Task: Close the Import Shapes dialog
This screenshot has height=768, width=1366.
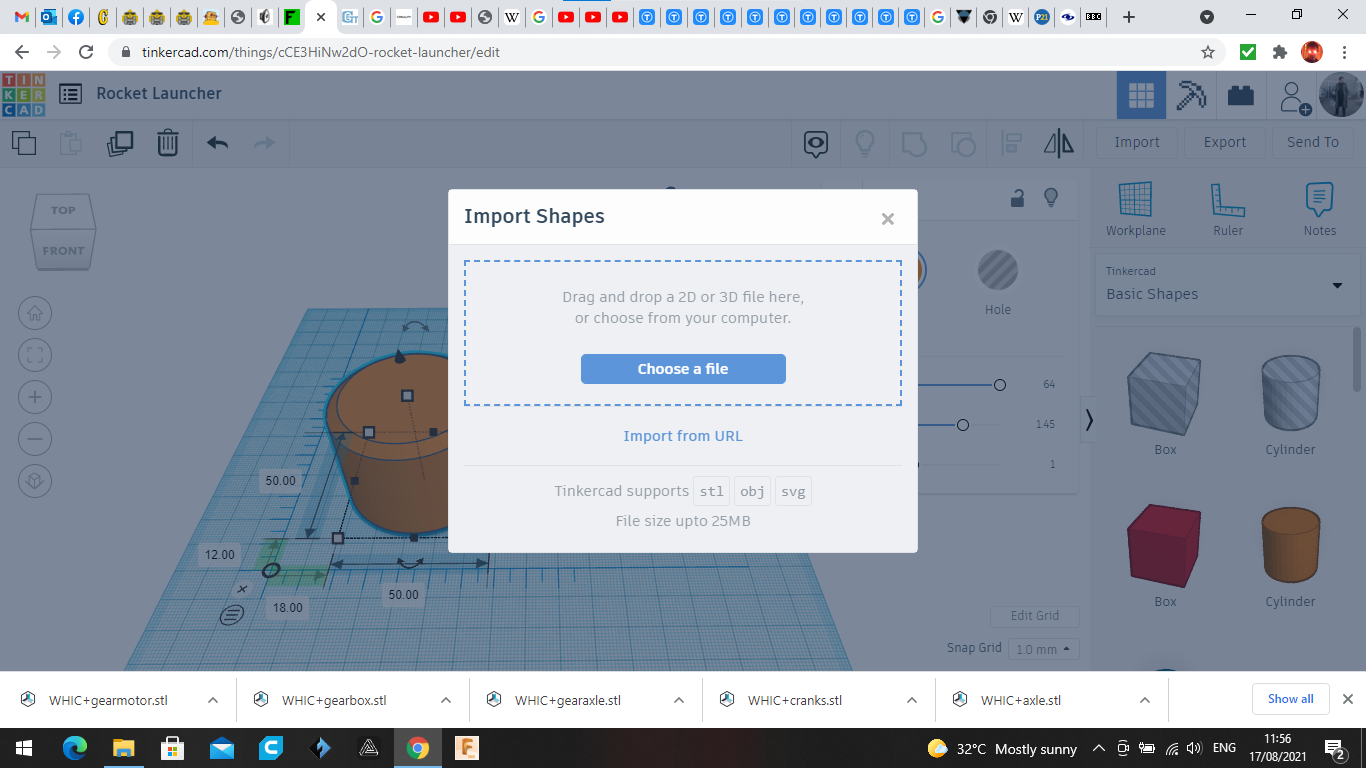Action: click(x=887, y=219)
